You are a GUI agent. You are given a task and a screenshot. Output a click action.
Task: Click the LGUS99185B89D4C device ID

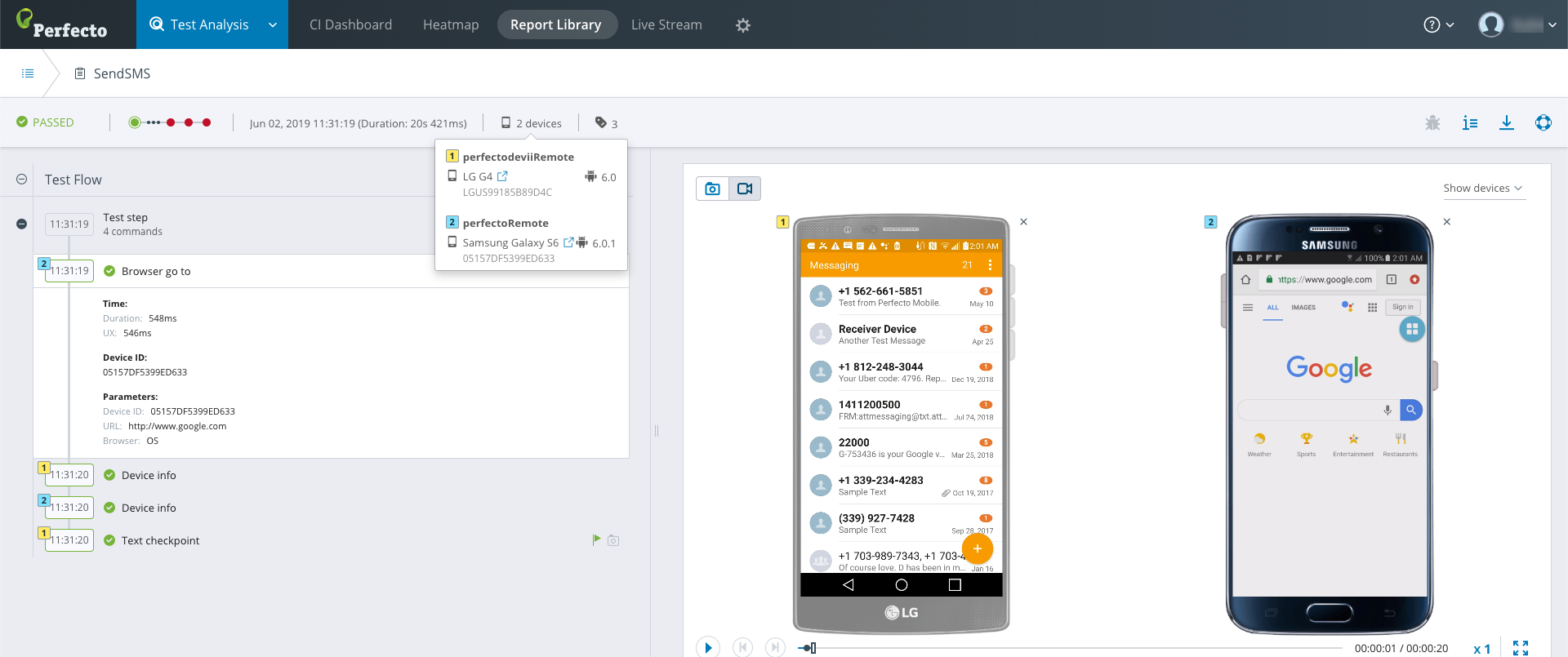tap(507, 193)
